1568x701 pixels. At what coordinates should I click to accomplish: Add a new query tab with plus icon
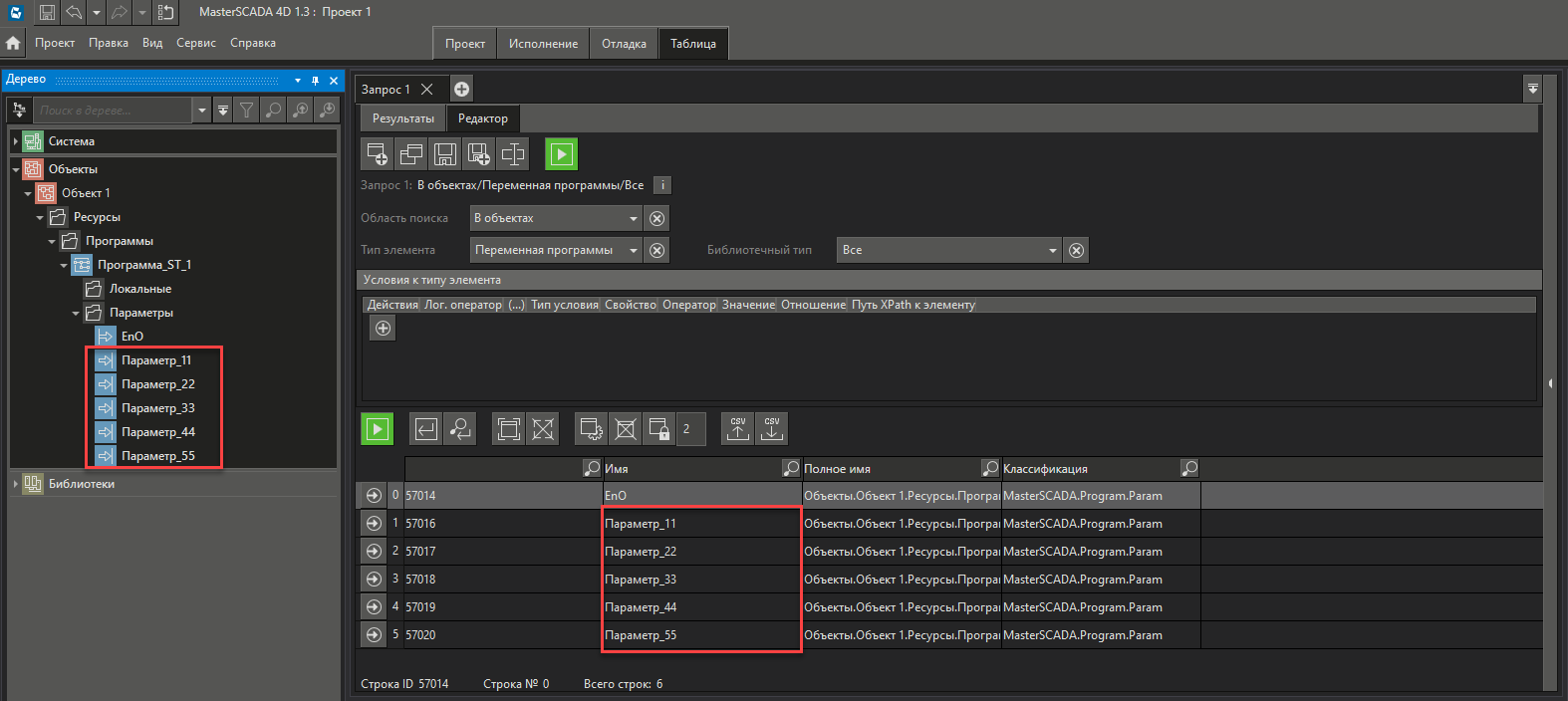pyautogui.click(x=462, y=90)
